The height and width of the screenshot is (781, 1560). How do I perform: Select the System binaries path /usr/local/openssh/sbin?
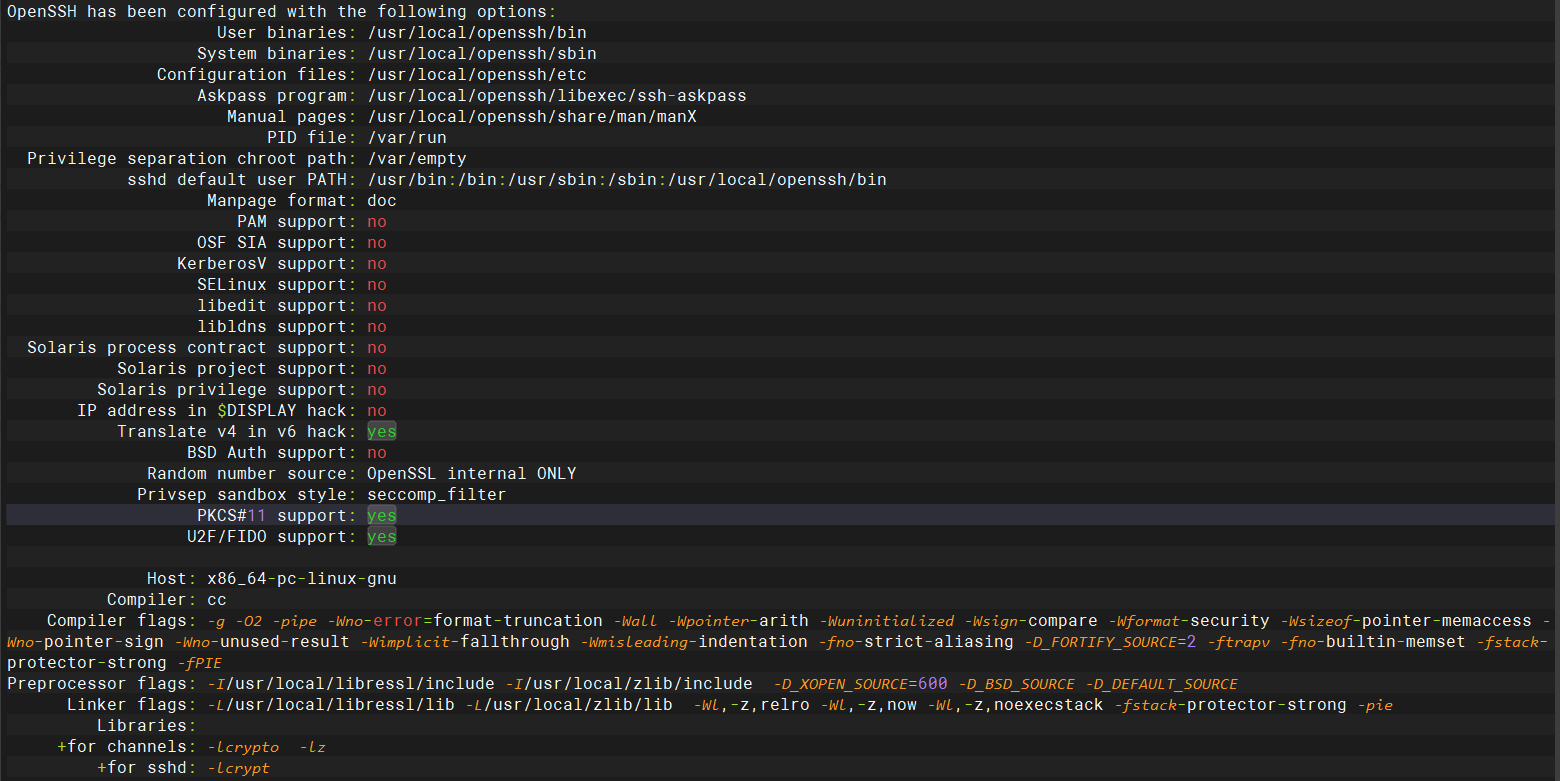click(482, 54)
